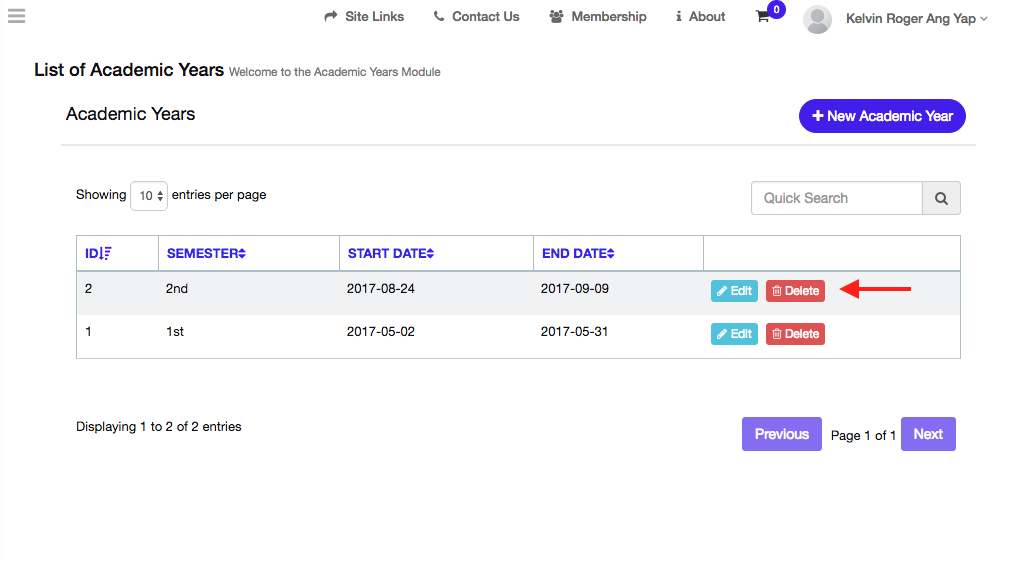Click the magnifier search icon button

[x=941, y=198]
